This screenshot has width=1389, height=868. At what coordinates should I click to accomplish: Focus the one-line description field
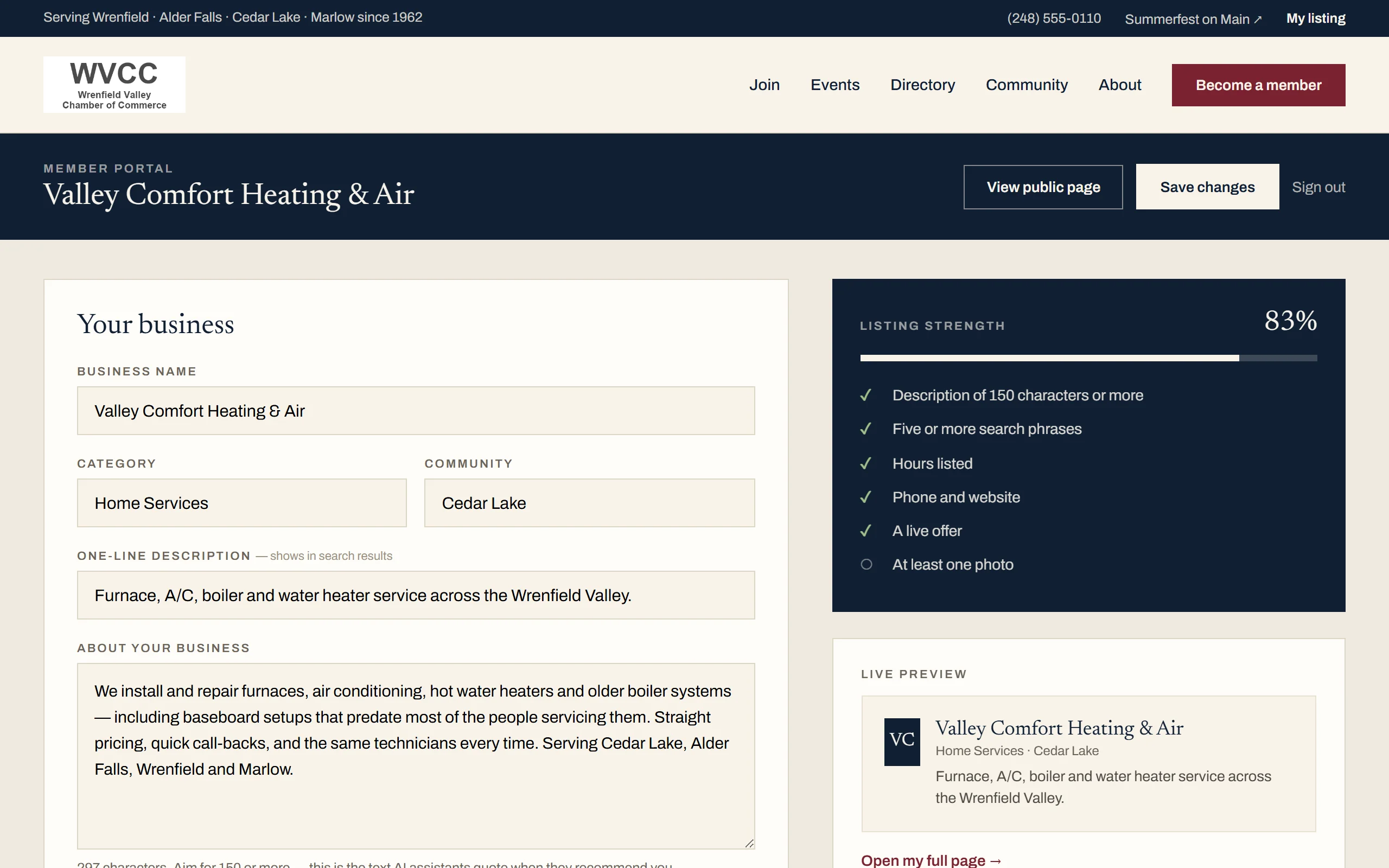click(416, 595)
